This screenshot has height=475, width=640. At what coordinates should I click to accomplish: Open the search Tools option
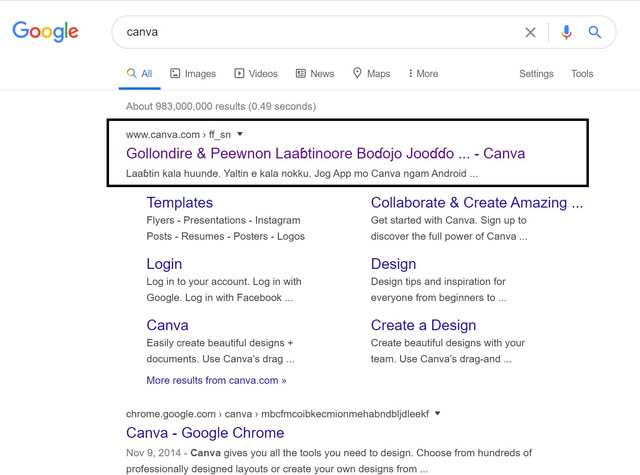(x=582, y=74)
